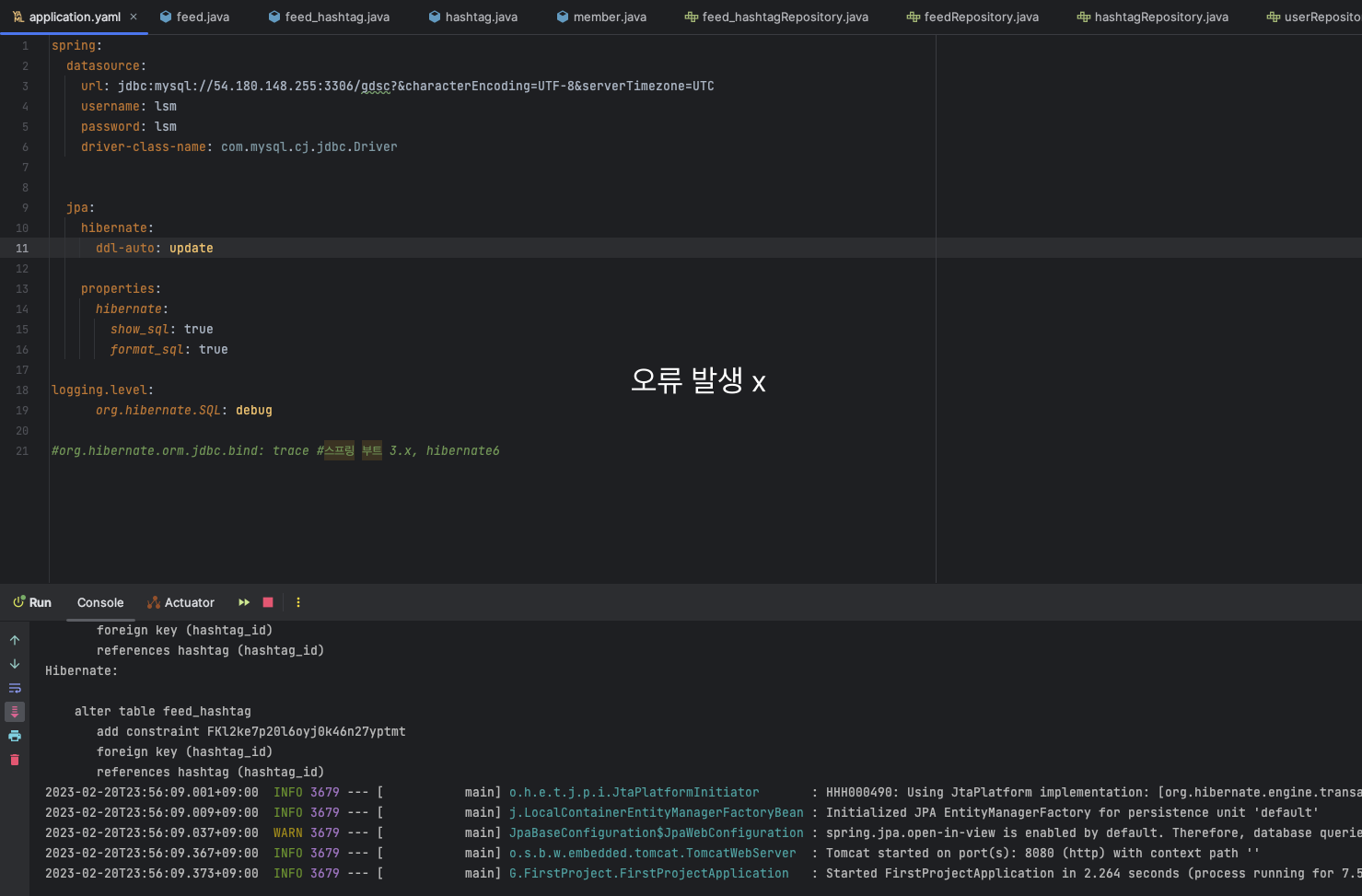Click the FKl2ke7p20l6oyj0k46n27yptmt constraint line
Viewport: 1362px width, 896px height.
(x=251, y=732)
